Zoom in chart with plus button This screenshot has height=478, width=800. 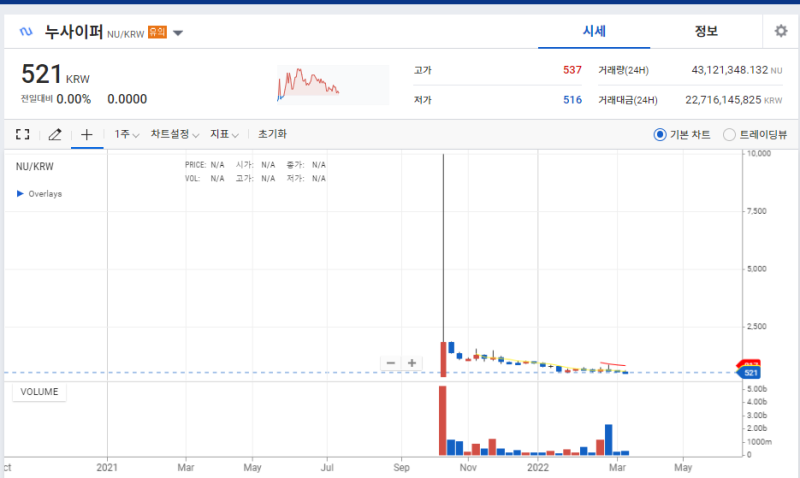click(412, 363)
